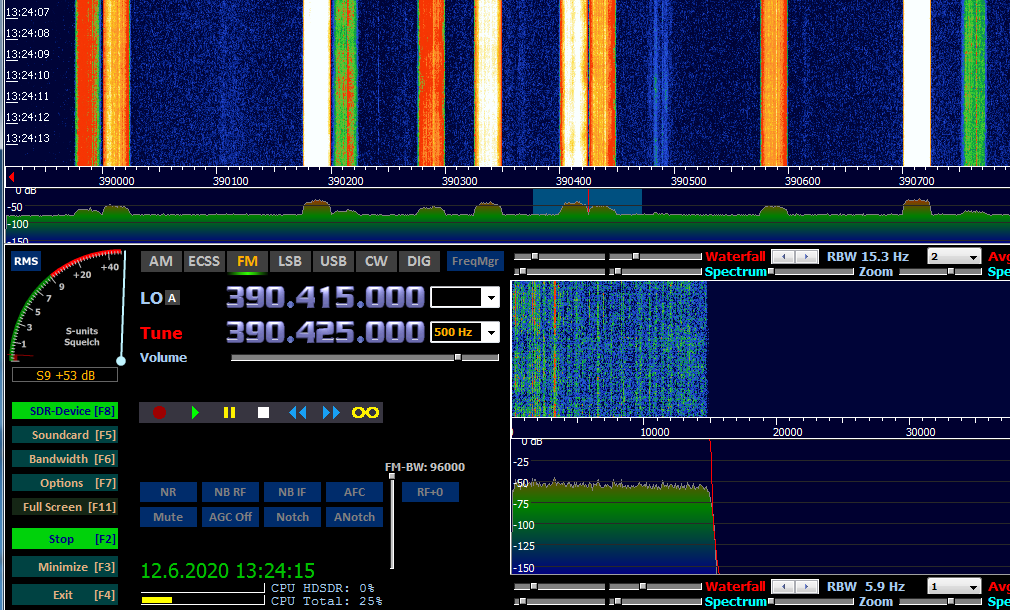Open the dropdown showing 1 near RBW 5.9 Hz
The image size is (1010, 610).
click(x=954, y=586)
